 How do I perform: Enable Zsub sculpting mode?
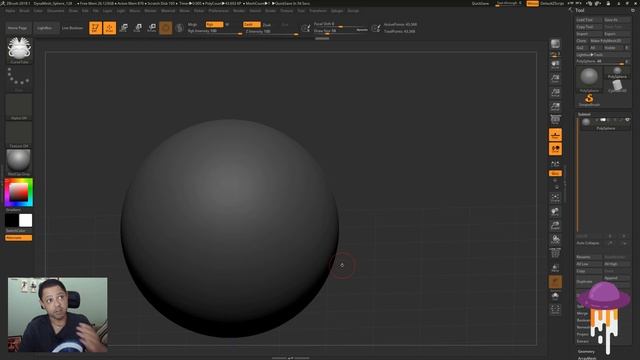(x=267, y=24)
